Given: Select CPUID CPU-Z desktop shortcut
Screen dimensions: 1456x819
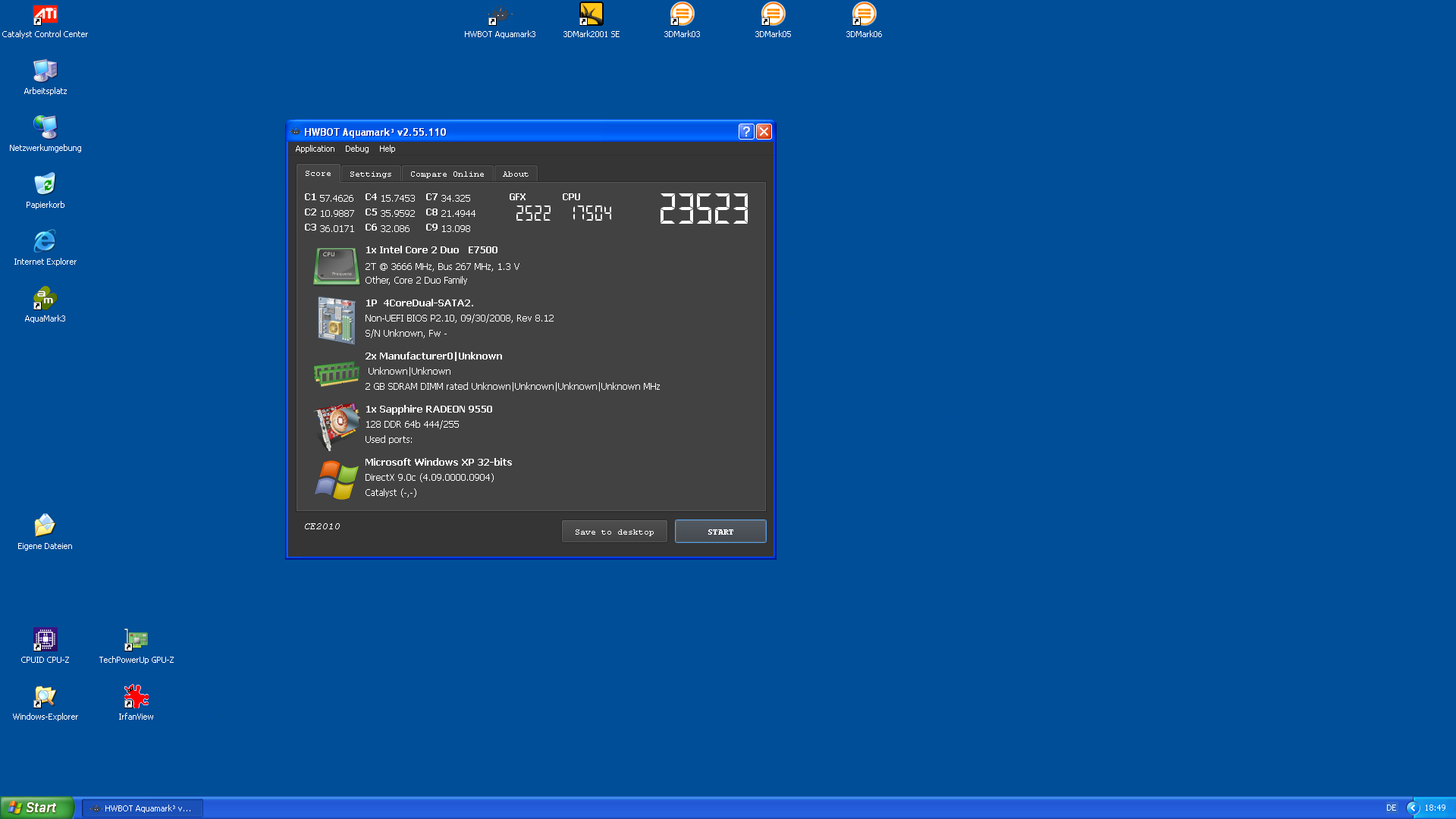Looking at the screenshot, I should [45, 646].
